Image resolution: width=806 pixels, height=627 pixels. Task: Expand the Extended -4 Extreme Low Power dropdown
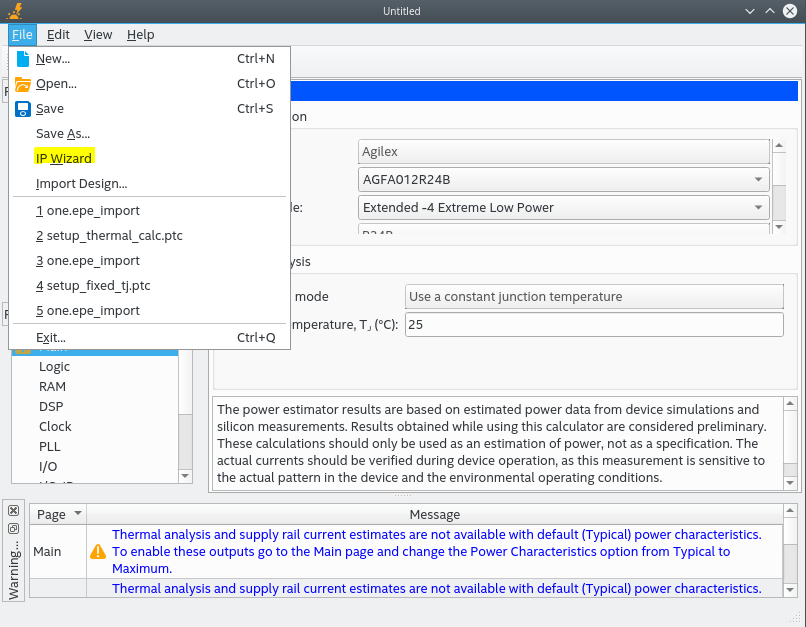tap(760, 208)
